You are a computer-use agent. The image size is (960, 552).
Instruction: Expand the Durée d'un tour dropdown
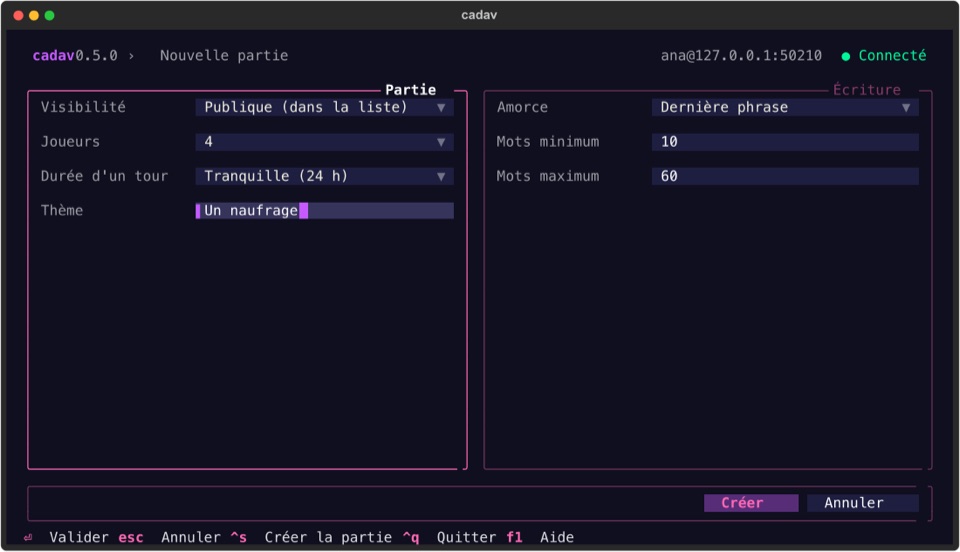(x=324, y=176)
